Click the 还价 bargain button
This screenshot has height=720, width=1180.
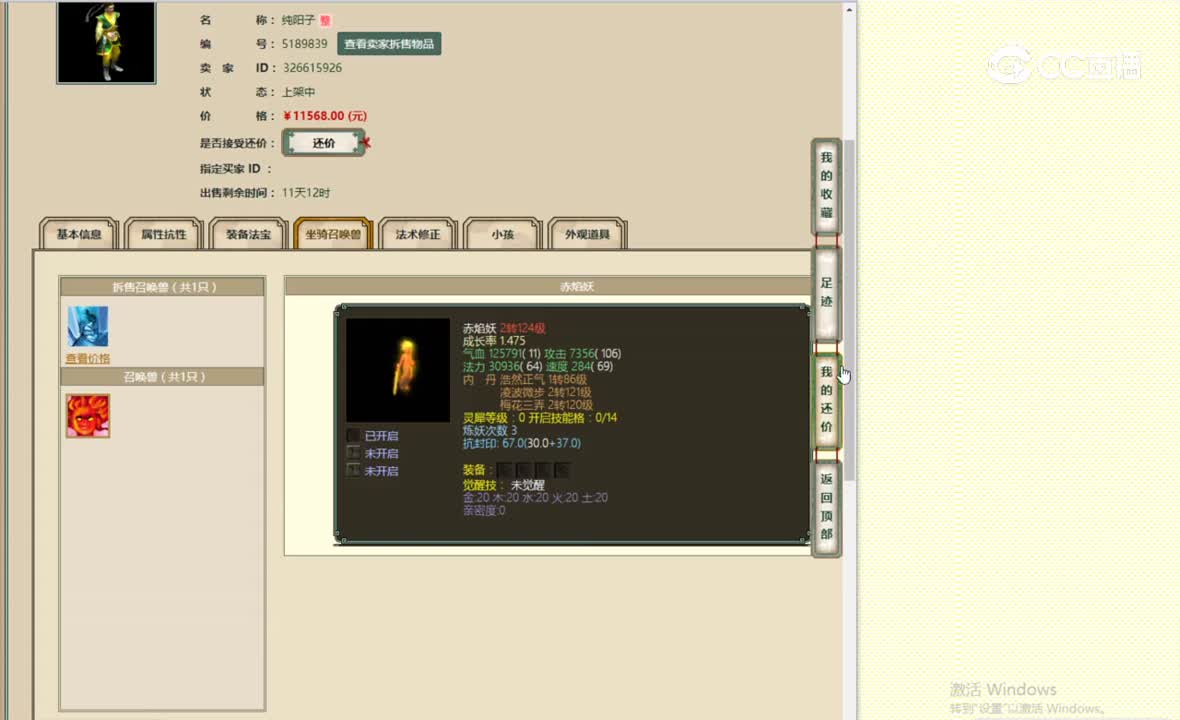[x=324, y=143]
